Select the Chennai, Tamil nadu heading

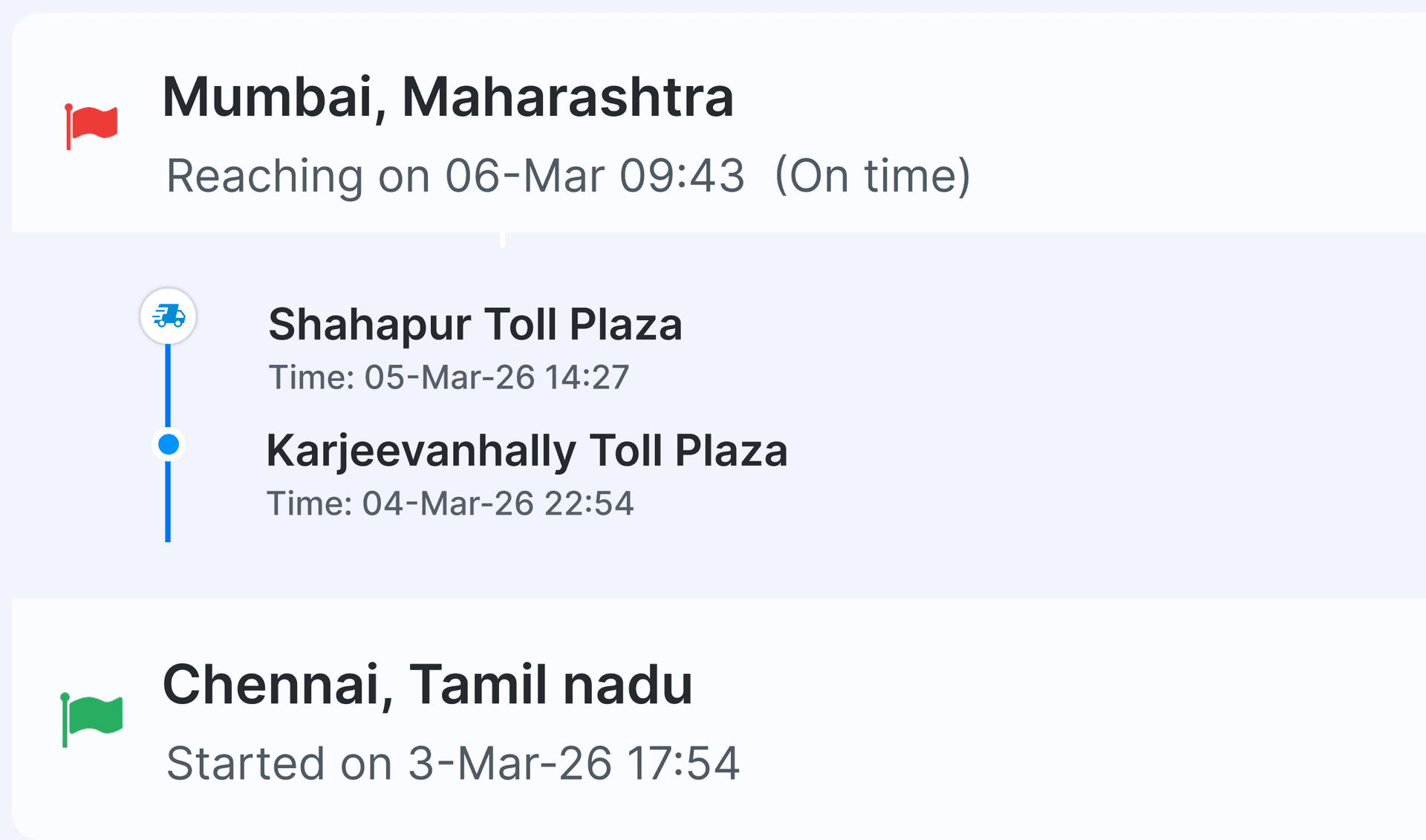(x=429, y=684)
